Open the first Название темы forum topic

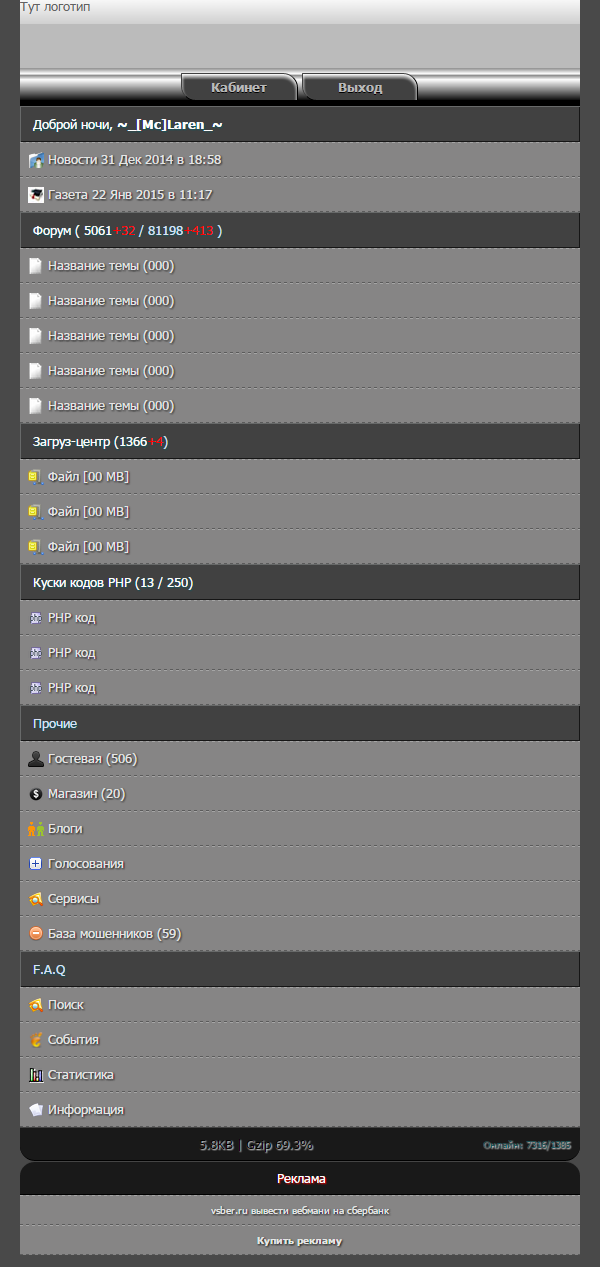pyautogui.click(x=300, y=266)
